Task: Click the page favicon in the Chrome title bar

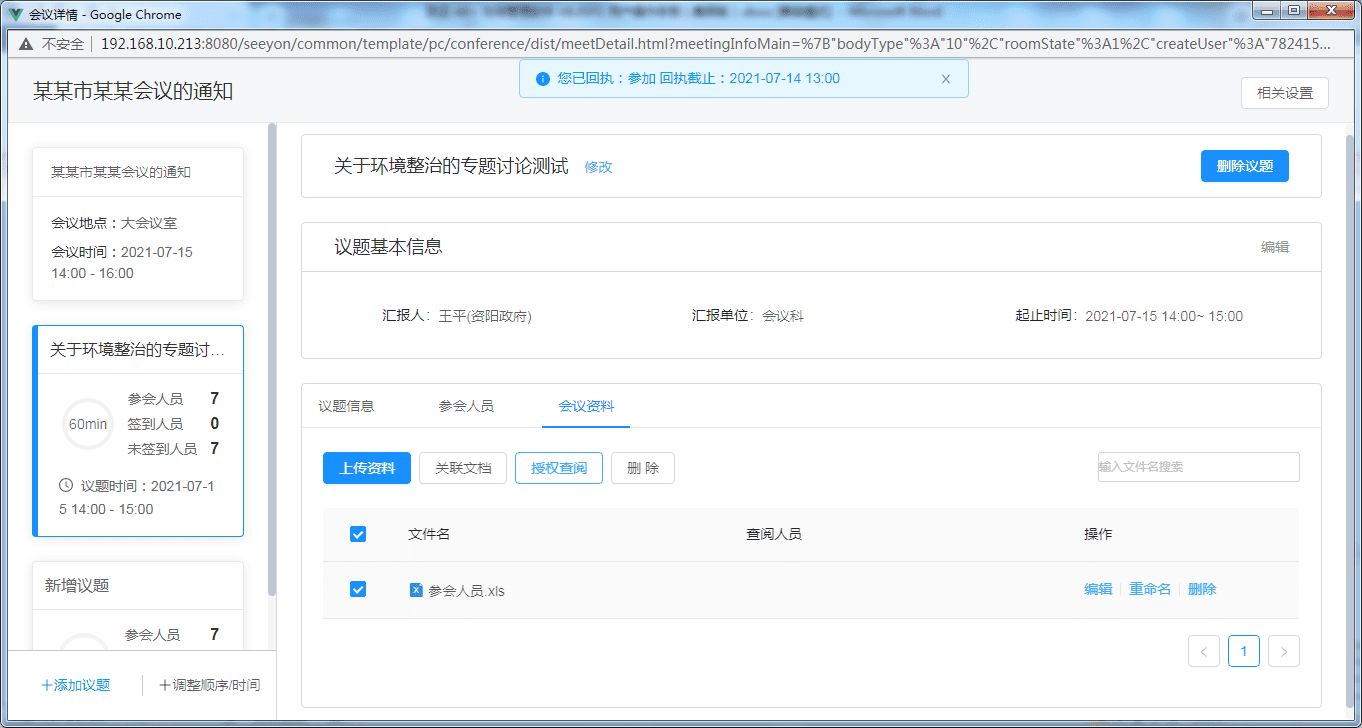Action: coord(16,15)
